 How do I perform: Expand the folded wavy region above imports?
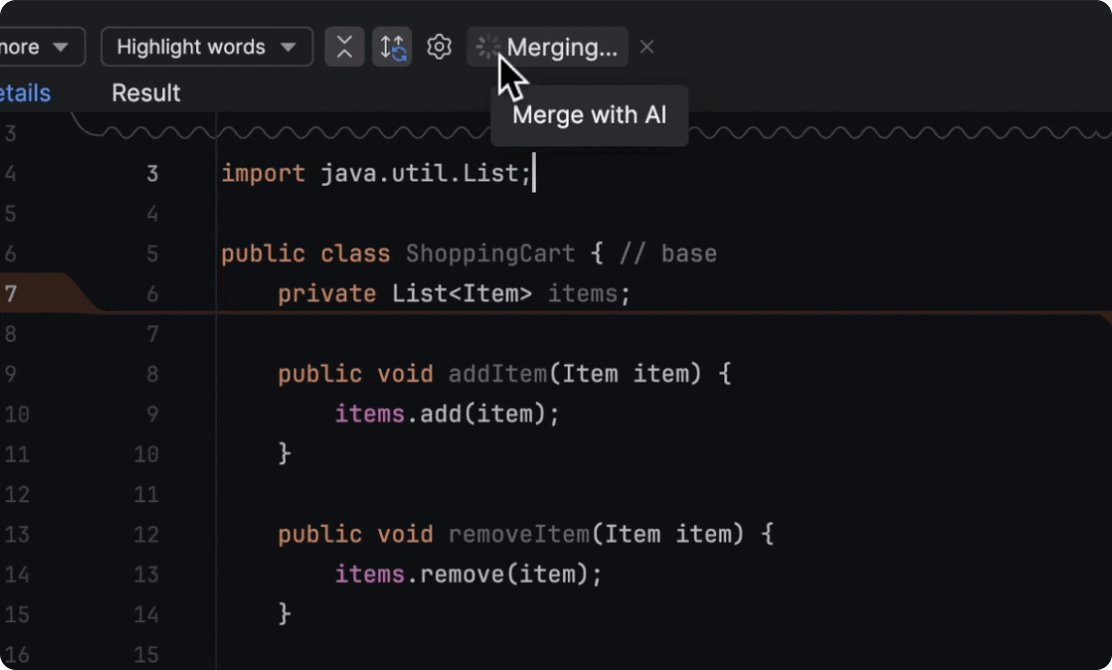600,131
